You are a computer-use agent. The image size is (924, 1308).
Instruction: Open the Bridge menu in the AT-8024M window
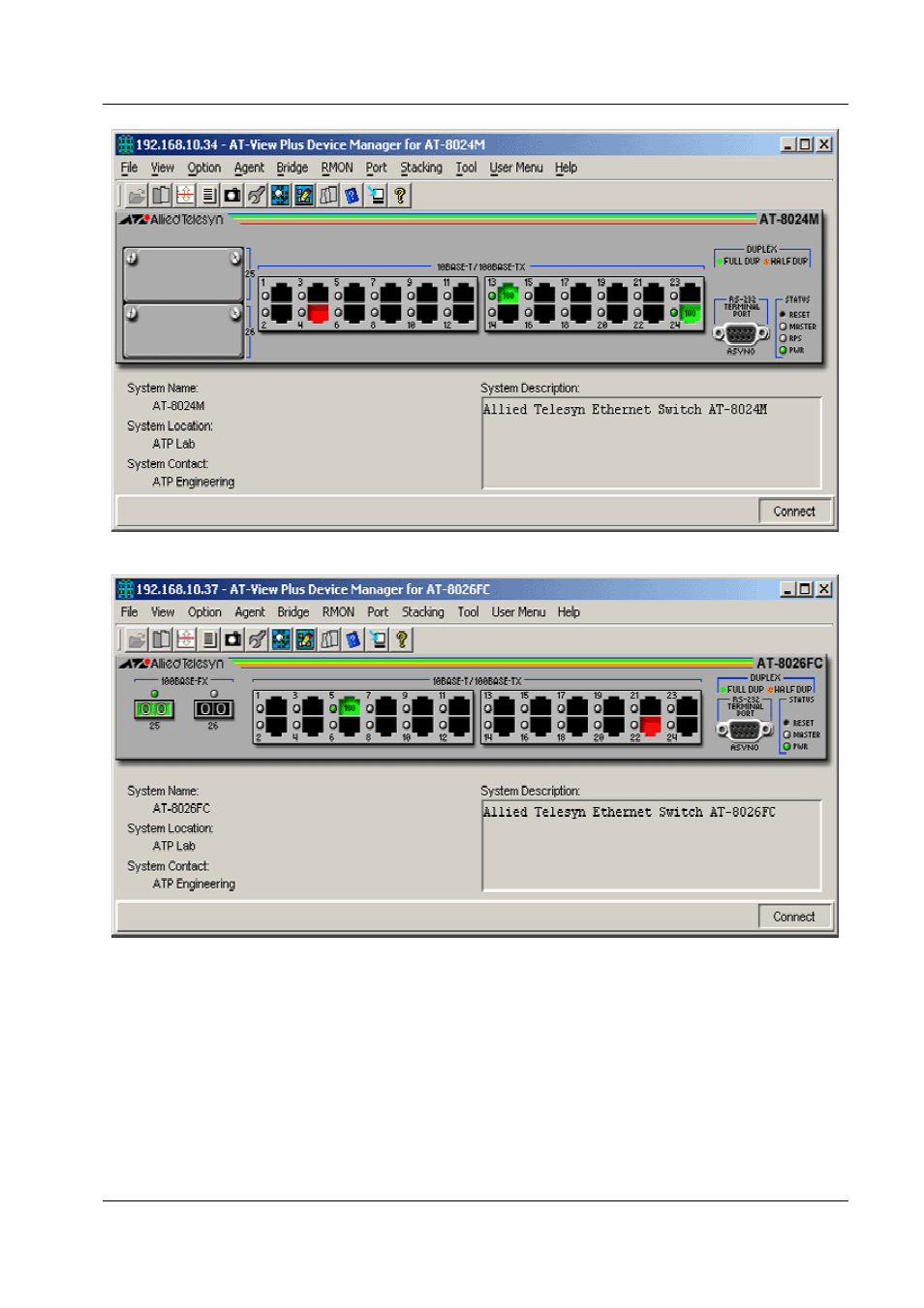point(292,168)
